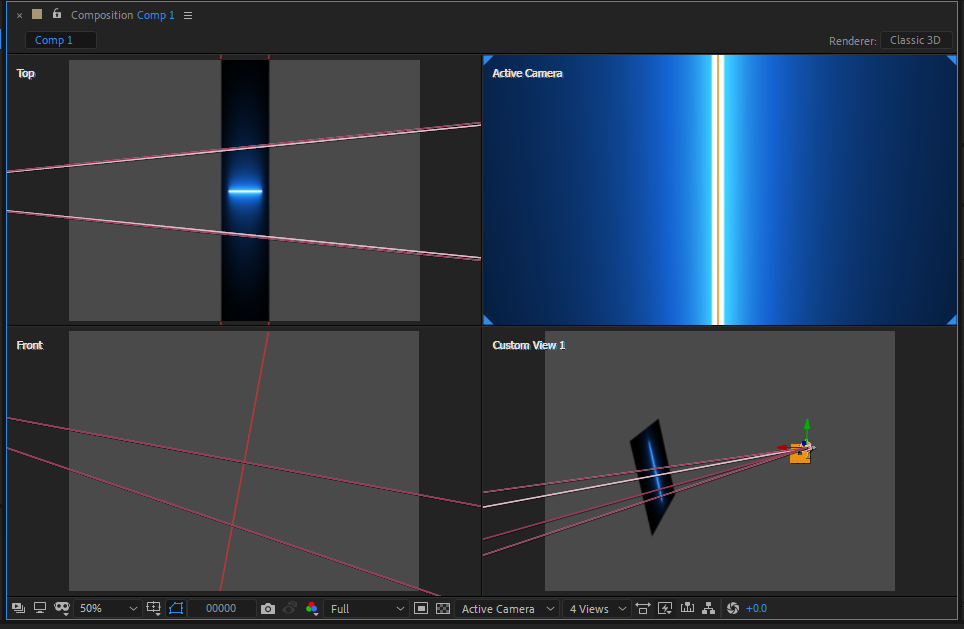Click the Classic 3D renderer button
964x629 pixels.
pos(915,40)
